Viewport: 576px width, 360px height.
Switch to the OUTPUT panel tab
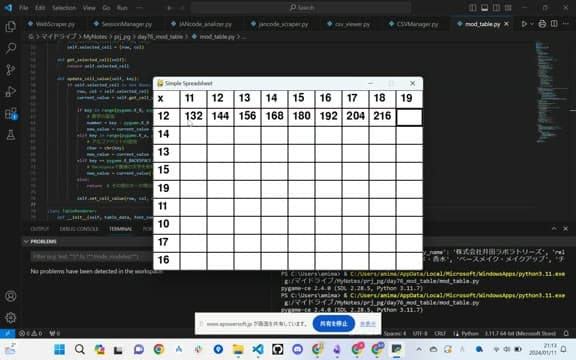click(x=40, y=229)
